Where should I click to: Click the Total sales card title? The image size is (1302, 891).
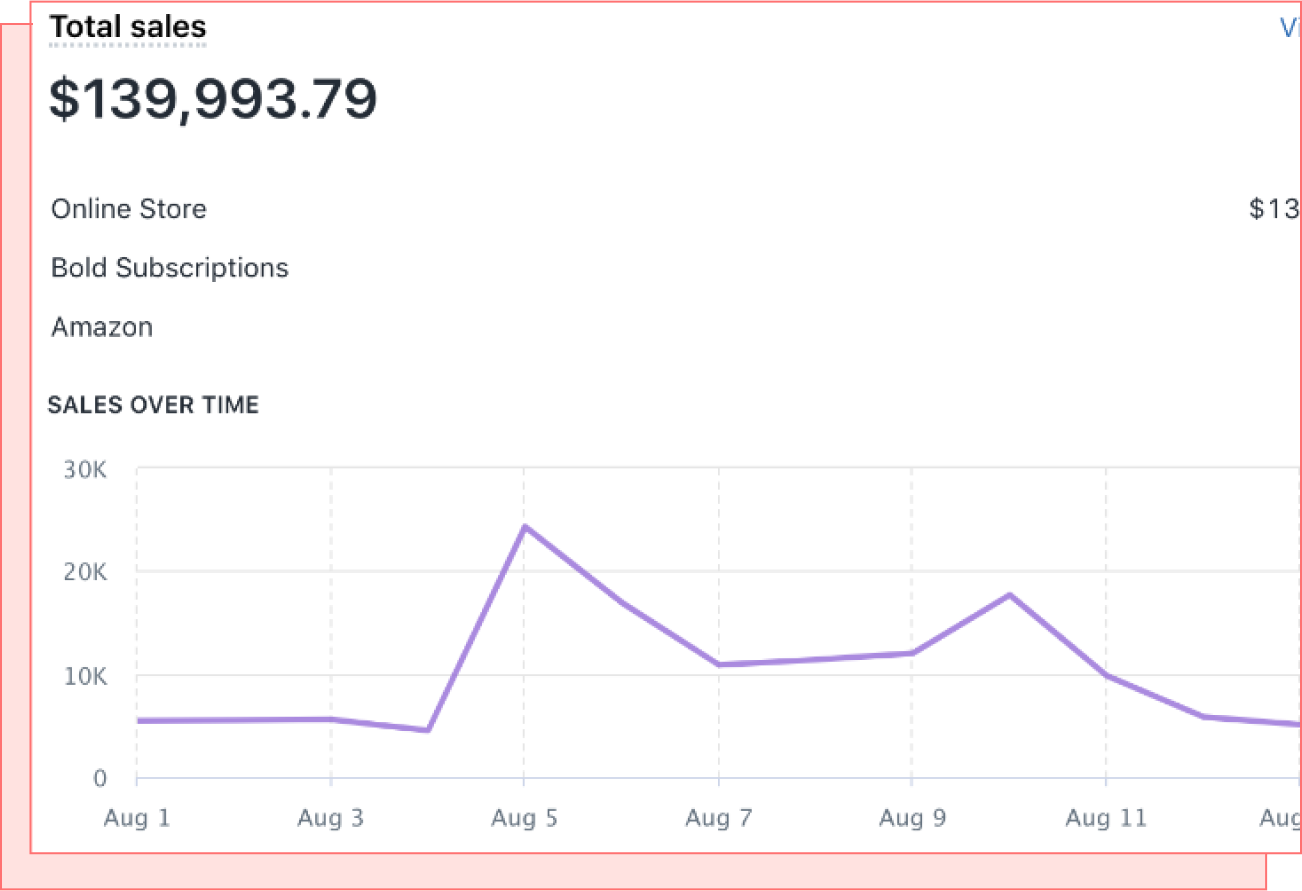[128, 27]
